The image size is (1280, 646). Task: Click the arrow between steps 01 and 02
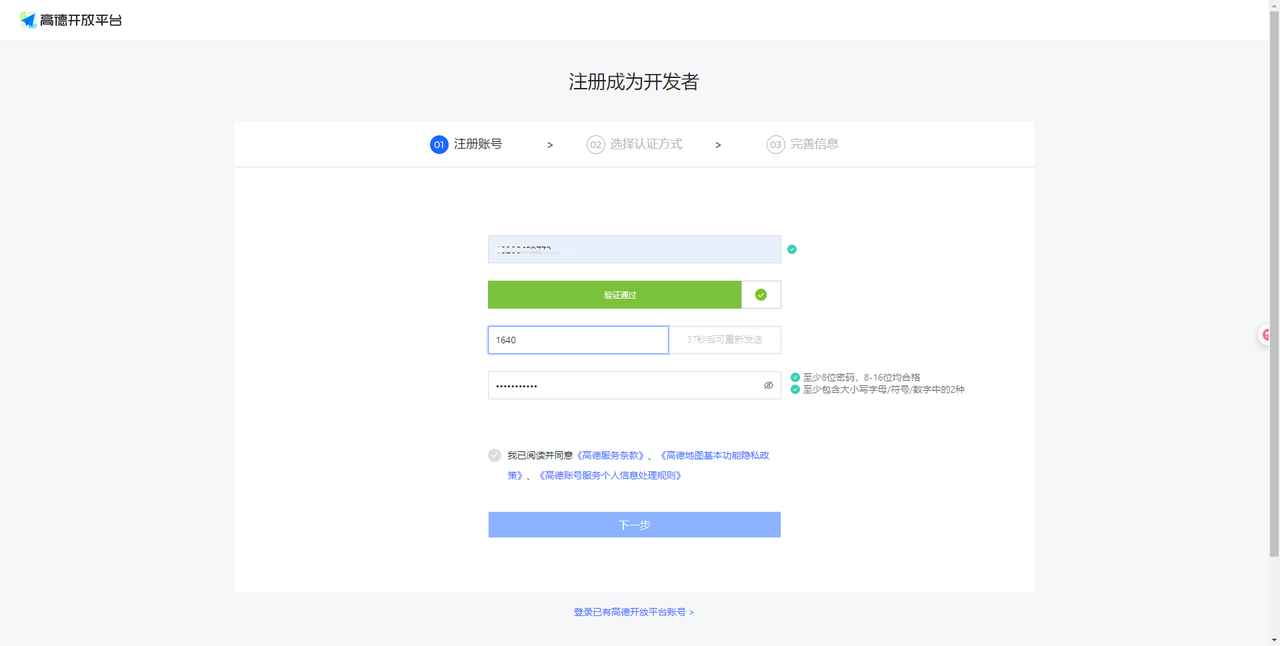pyautogui.click(x=550, y=145)
